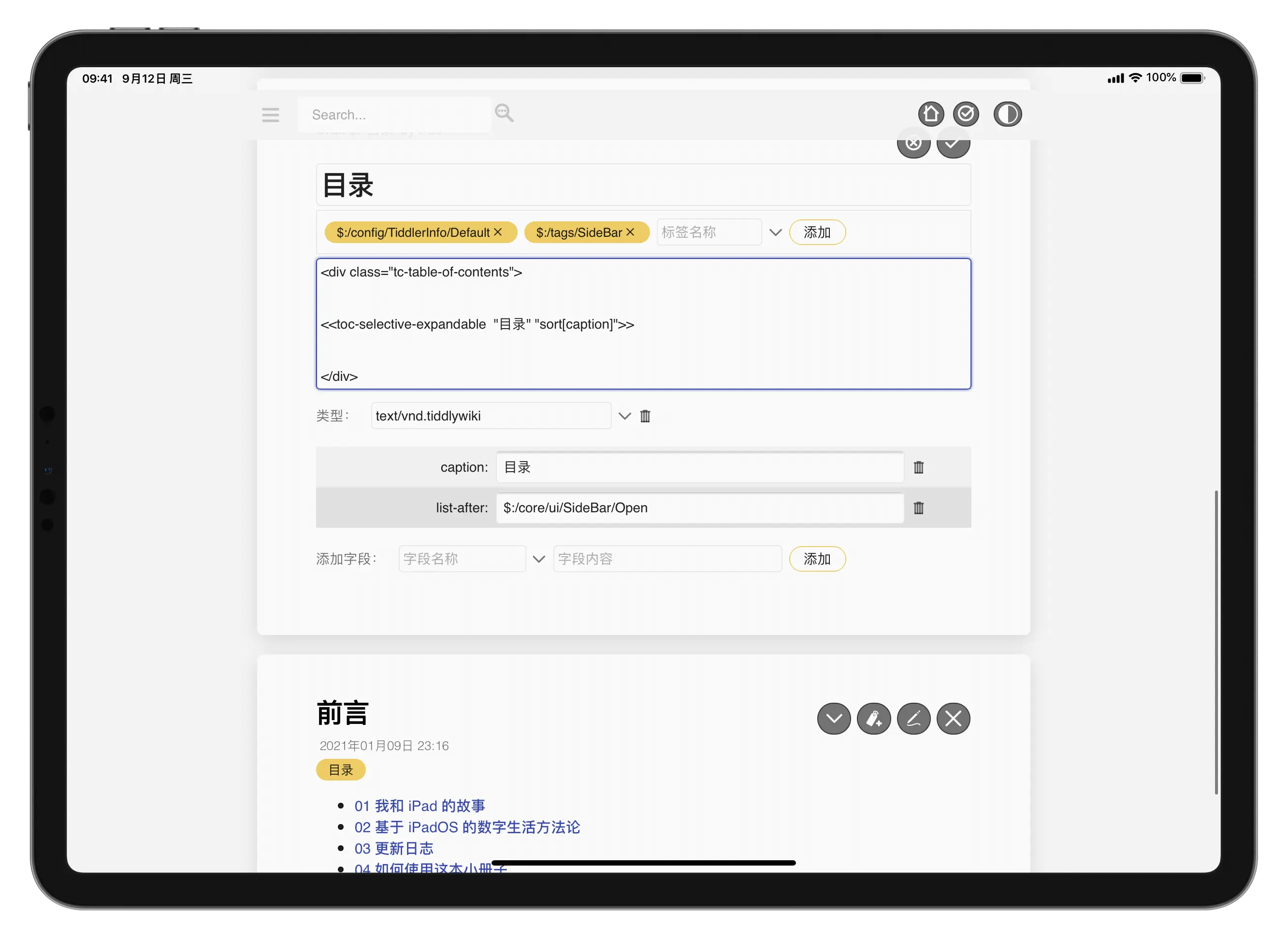The height and width of the screenshot is (940, 1288).
Task: Open link 02 基于 iPadOS 的数字生活方法论
Action: pos(467,827)
